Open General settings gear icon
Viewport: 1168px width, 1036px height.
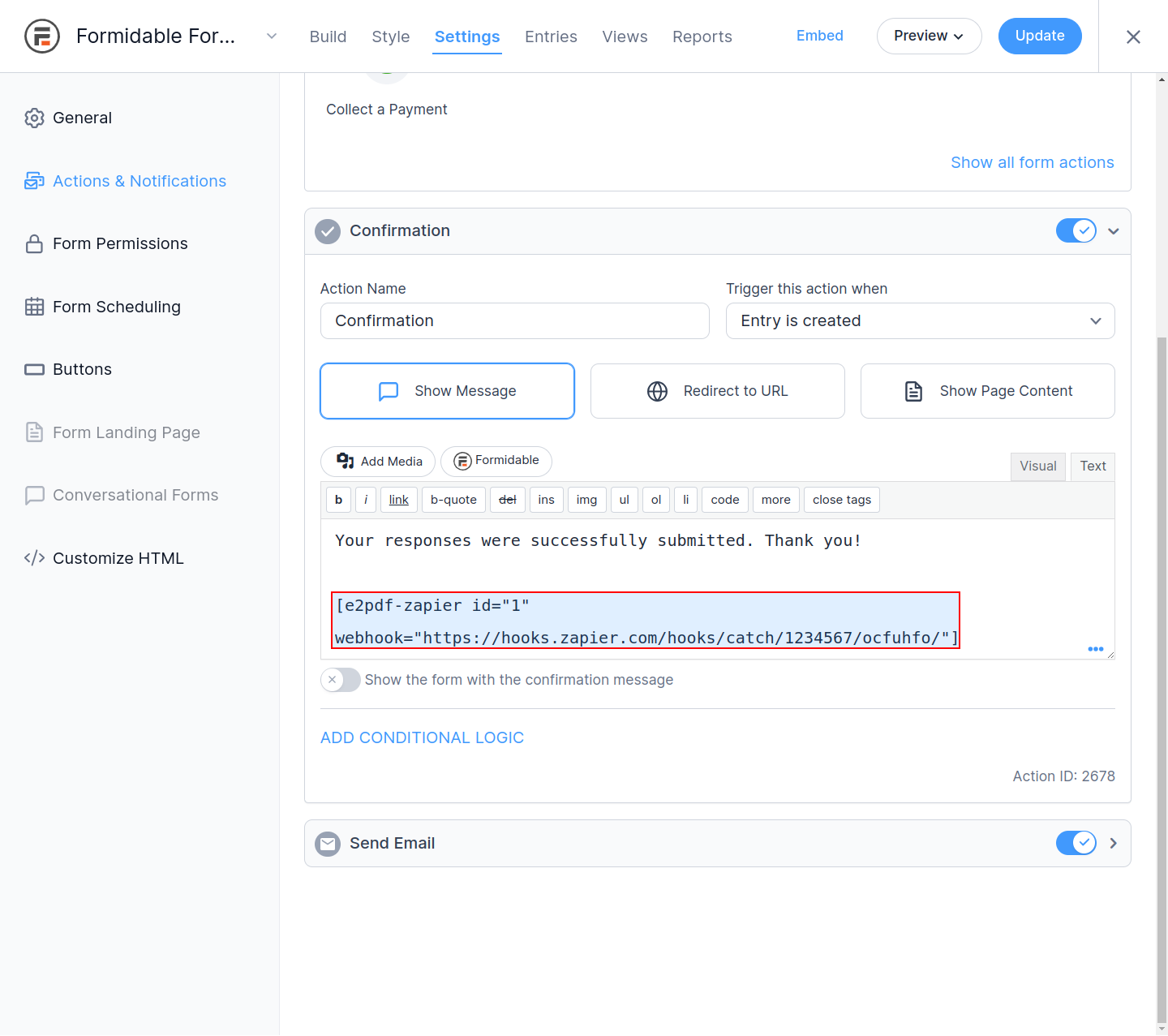34,118
